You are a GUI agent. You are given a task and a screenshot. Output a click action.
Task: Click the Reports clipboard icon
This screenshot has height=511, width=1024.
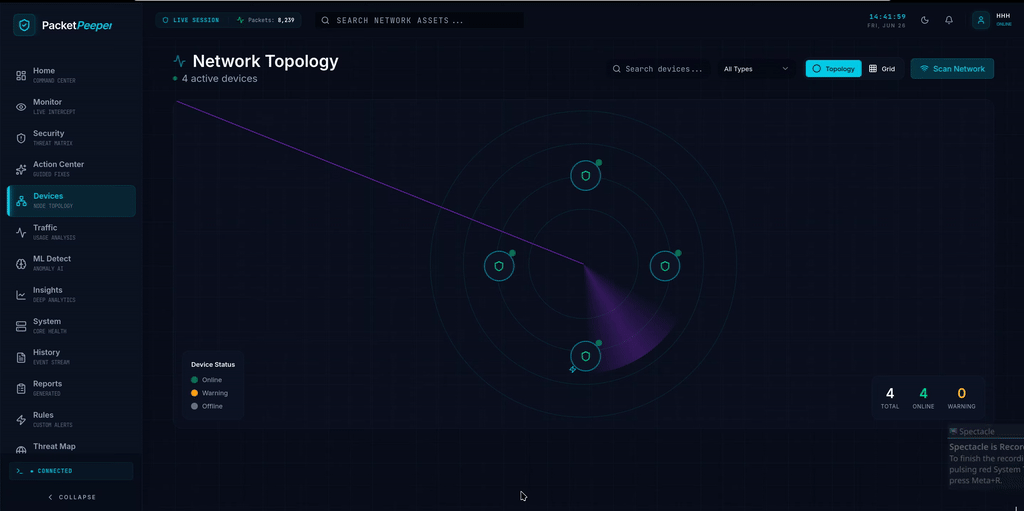point(21,388)
